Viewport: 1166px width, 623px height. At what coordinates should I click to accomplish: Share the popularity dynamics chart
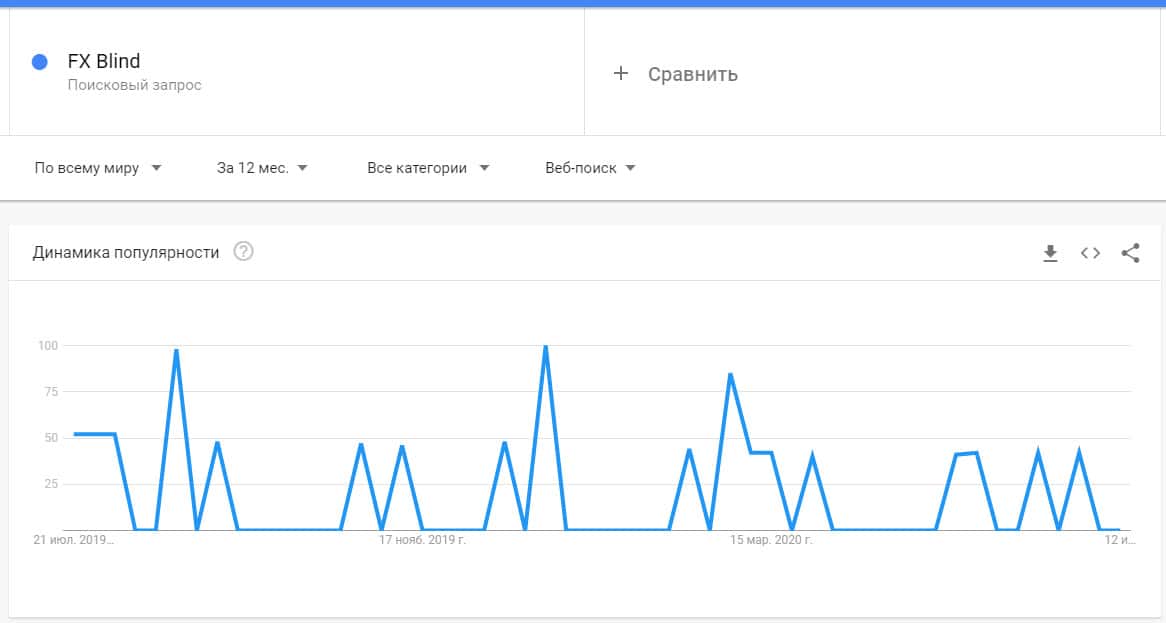coord(1130,253)
